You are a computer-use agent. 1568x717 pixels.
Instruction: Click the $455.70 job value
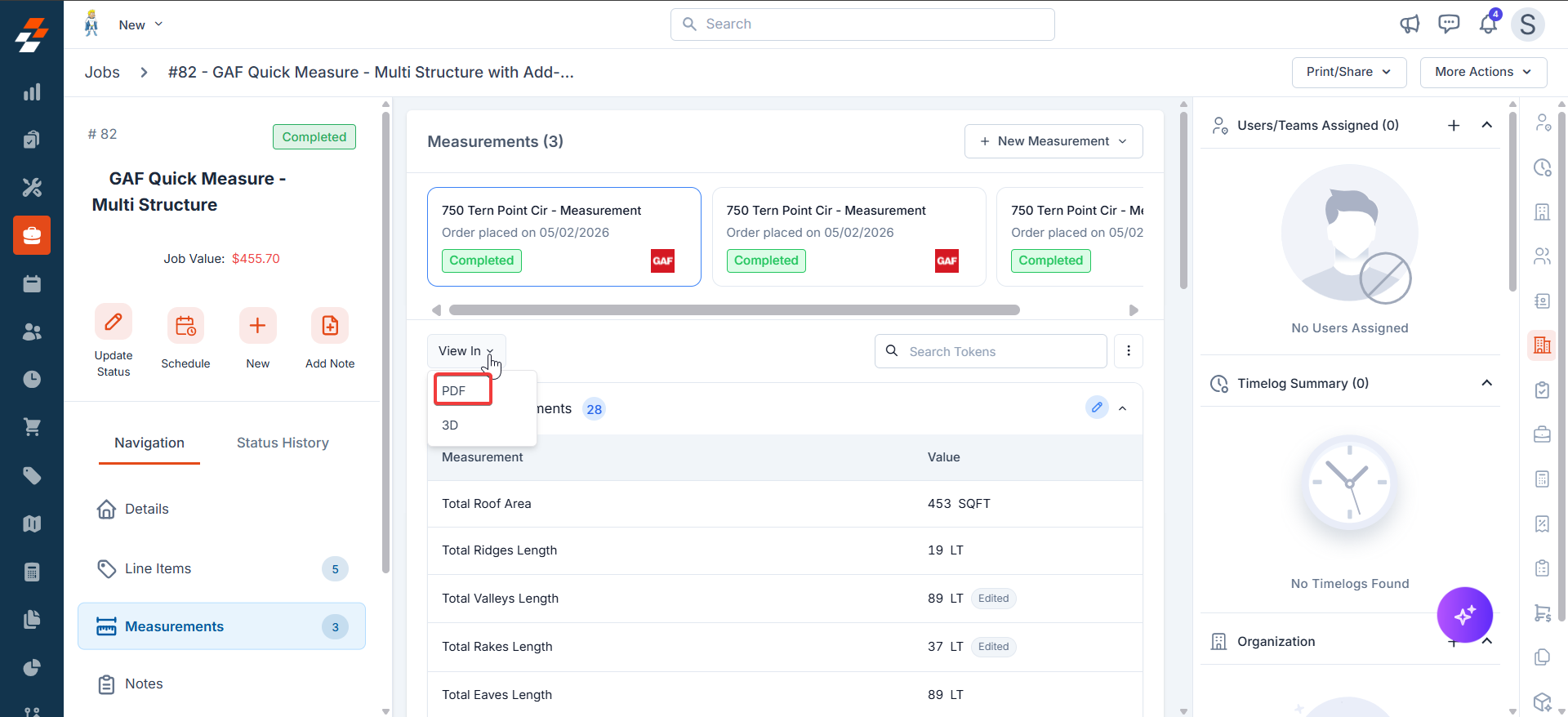pos(256,259)
